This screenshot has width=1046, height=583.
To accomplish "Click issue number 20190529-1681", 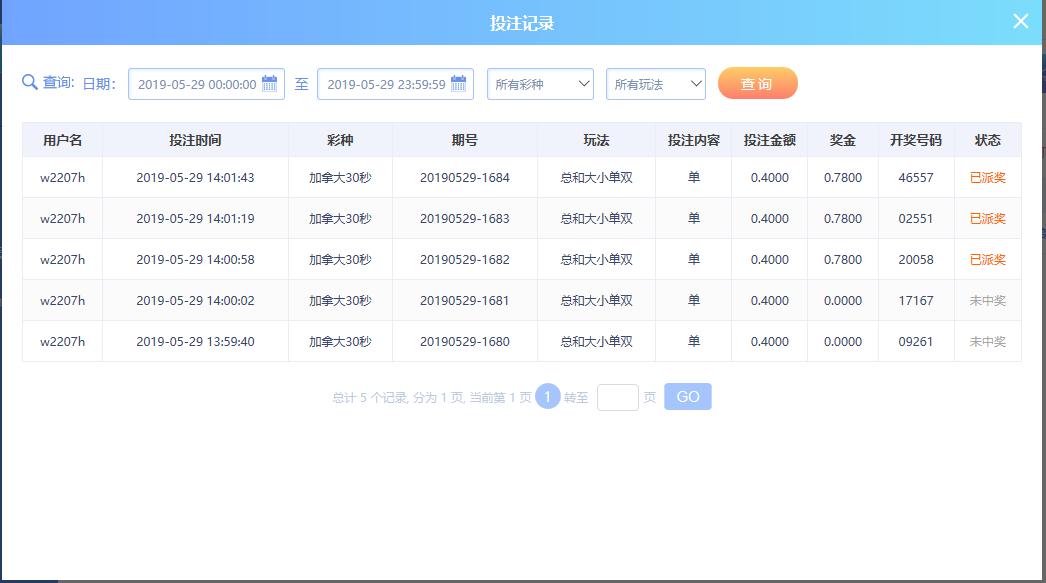I will [465, 300].
